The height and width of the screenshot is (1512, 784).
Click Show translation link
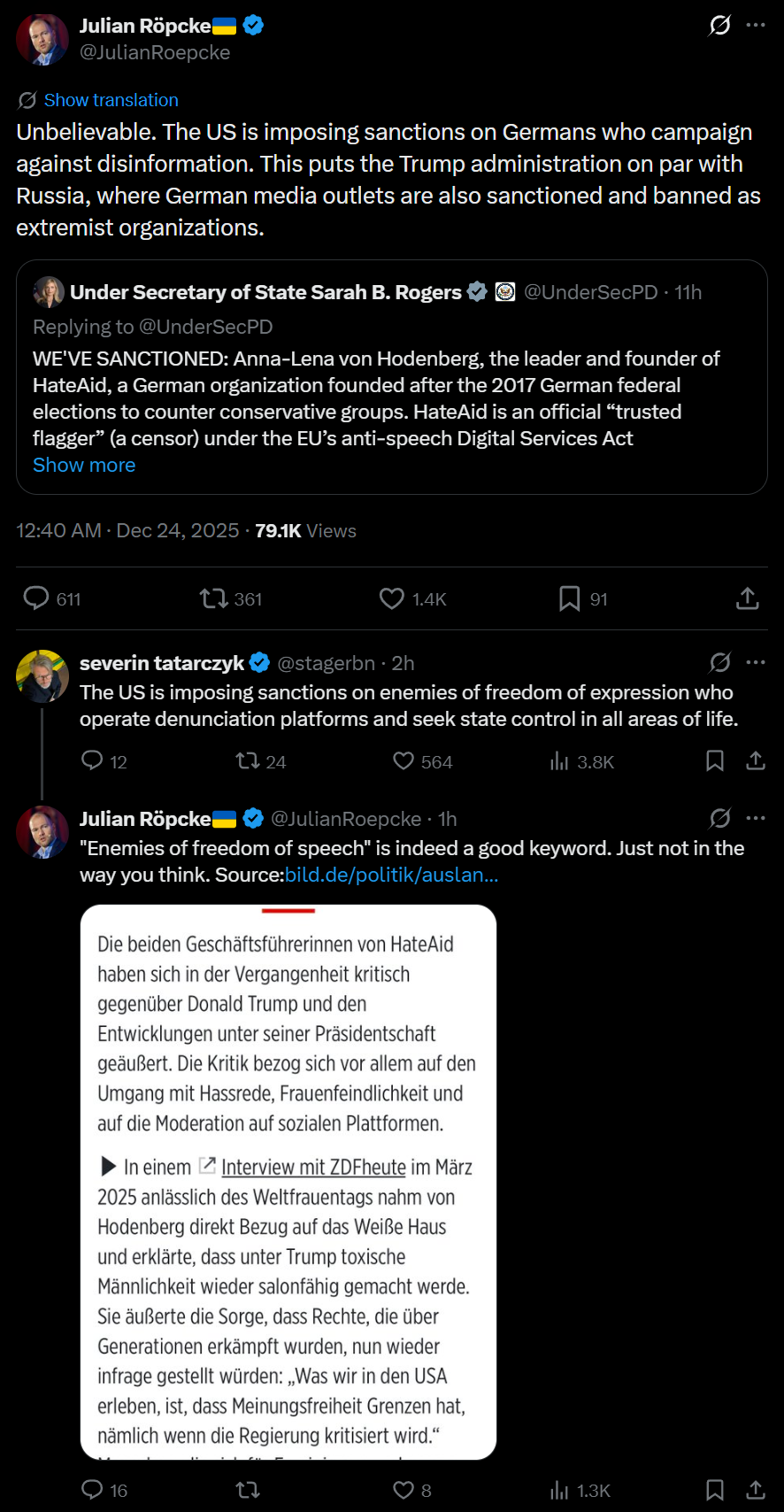click(x=111, y=100)
